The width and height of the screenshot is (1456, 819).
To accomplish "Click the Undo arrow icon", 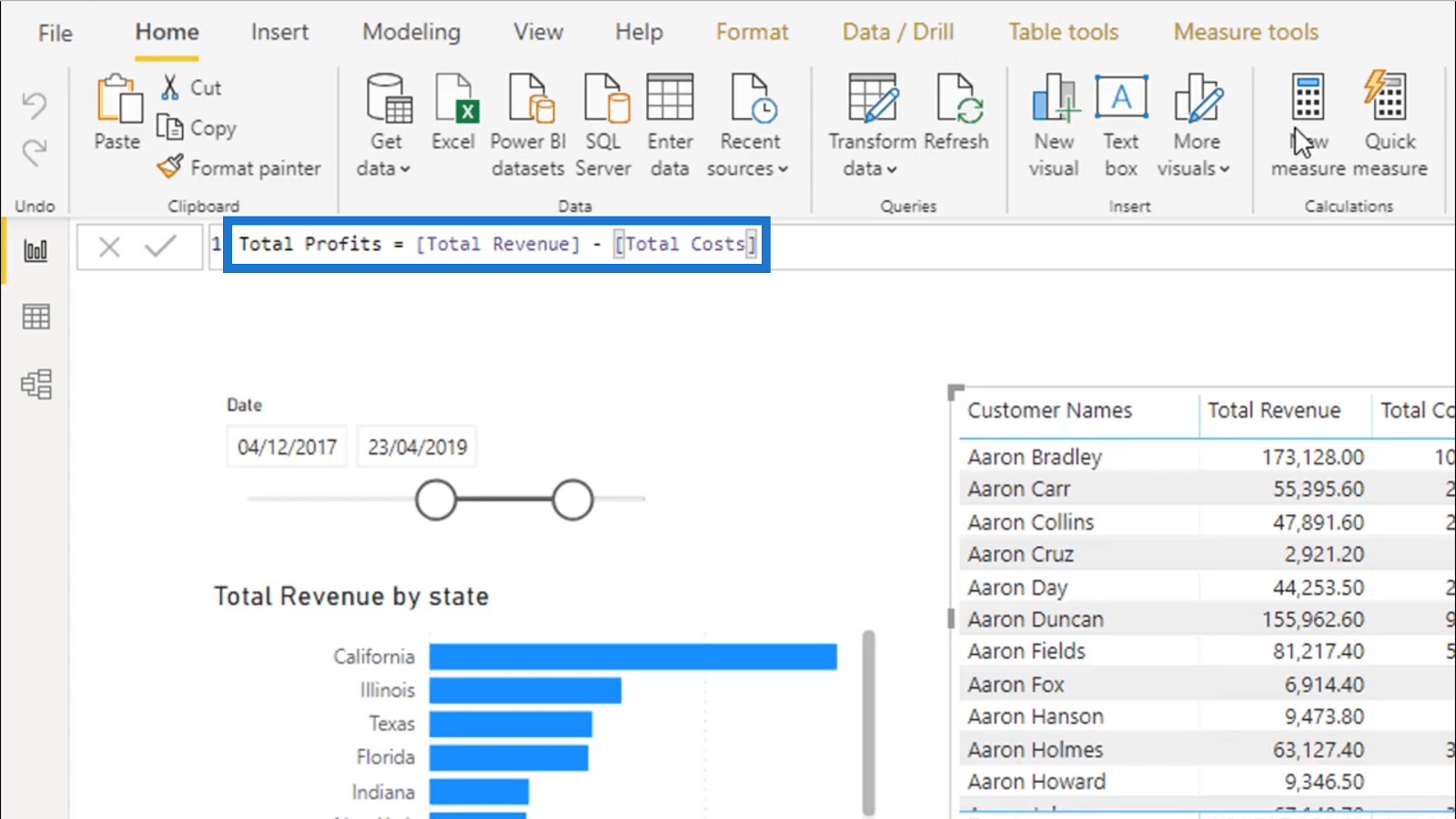I will coord(35,106).
